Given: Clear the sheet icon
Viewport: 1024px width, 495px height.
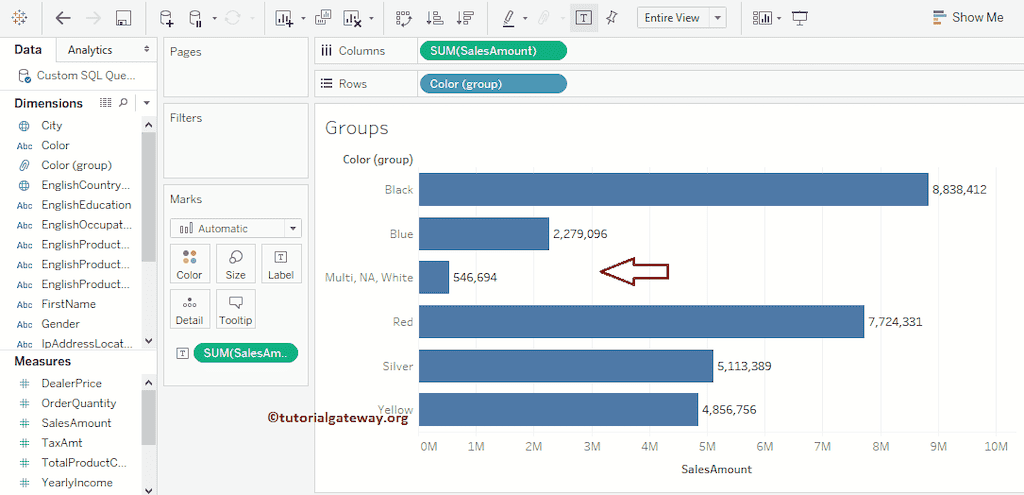Looking at the screenshot, I should click(x=353, y=18).
